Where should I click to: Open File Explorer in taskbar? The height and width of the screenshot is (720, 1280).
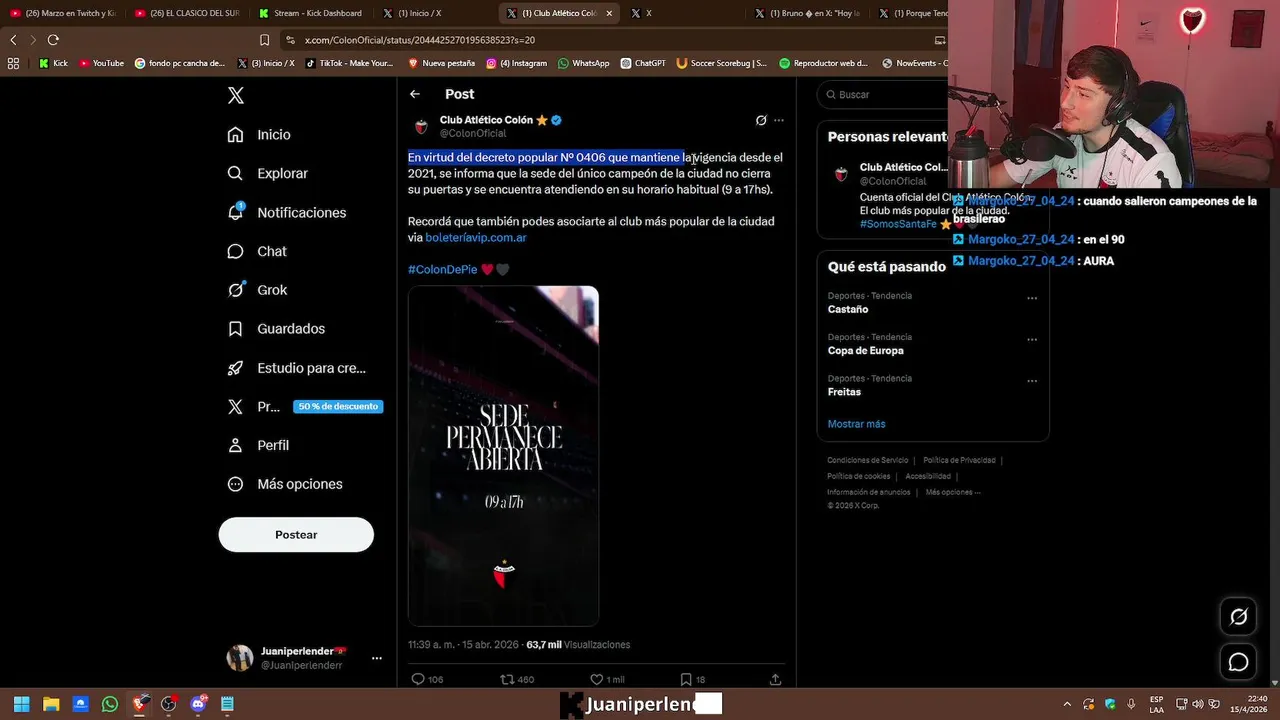51,704
